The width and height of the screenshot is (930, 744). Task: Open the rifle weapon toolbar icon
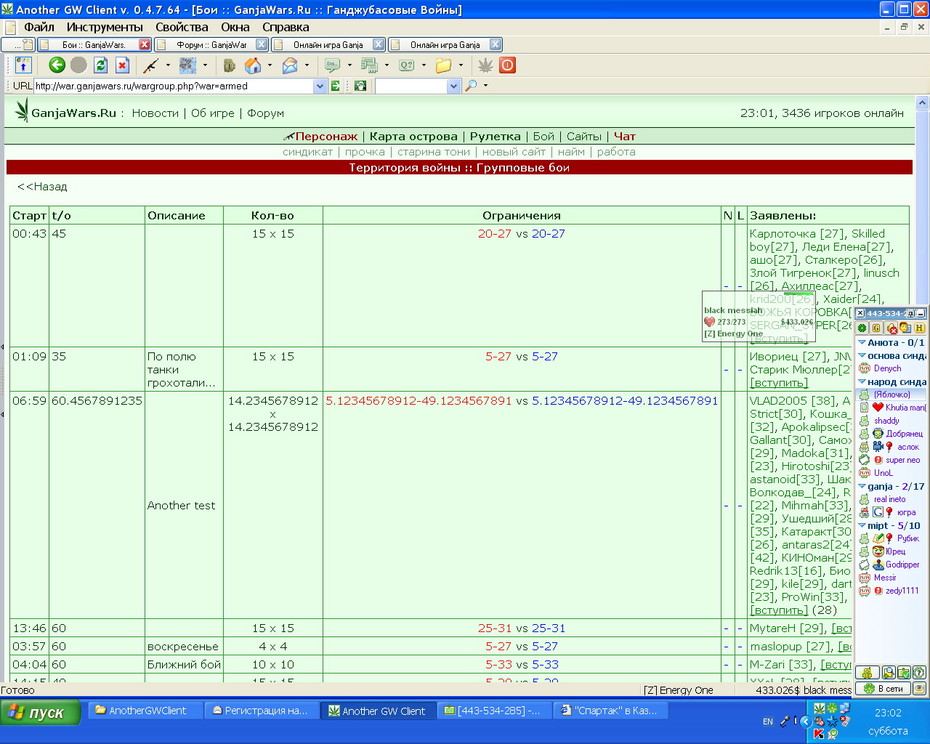click(151, 65)
